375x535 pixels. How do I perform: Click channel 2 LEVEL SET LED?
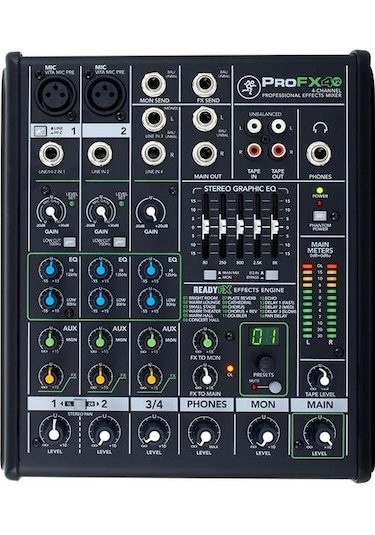click(x=121, y=204)
